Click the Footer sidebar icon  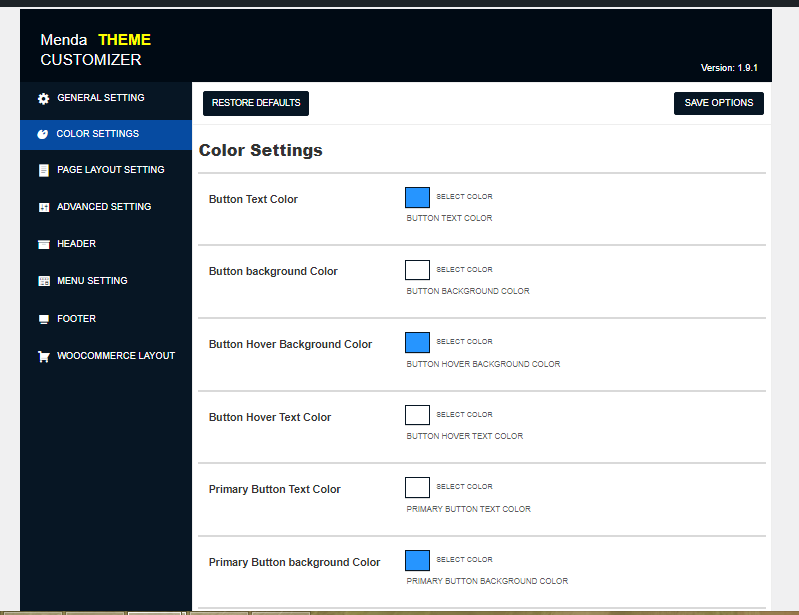pos(43,319)
